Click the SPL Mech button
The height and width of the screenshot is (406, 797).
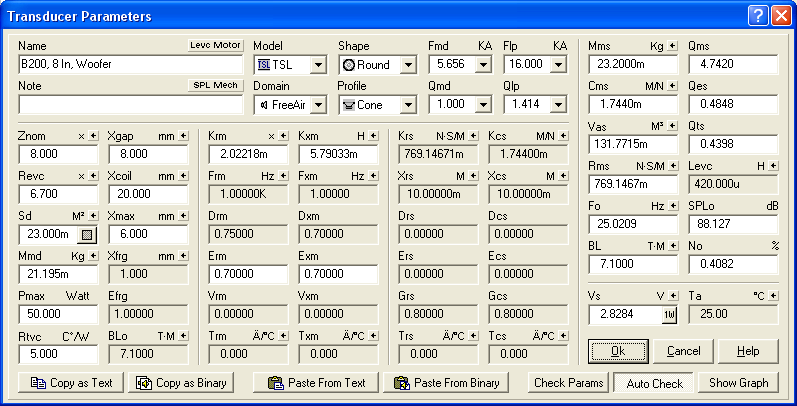pyautogui.click(x=216, y=85)
